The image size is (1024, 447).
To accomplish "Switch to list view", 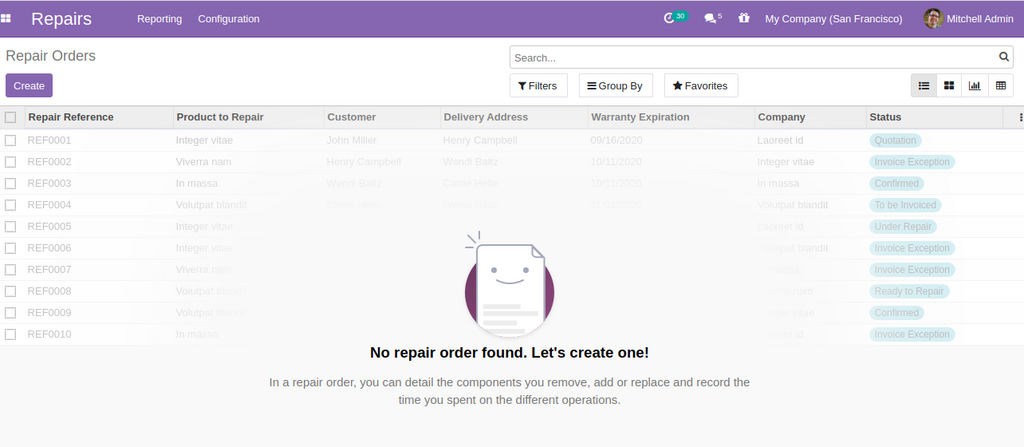I will coord(924,86).
